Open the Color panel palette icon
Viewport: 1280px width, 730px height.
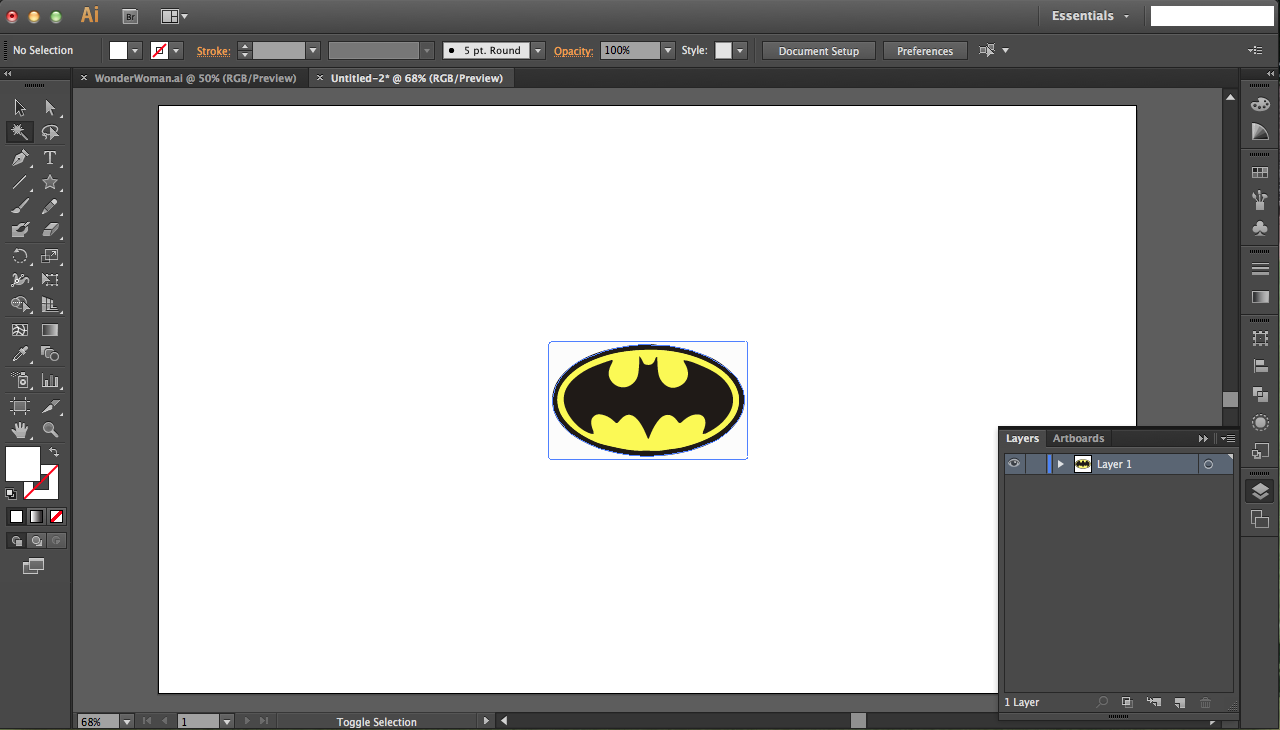pyautogui.click(x=1260, y=104)
